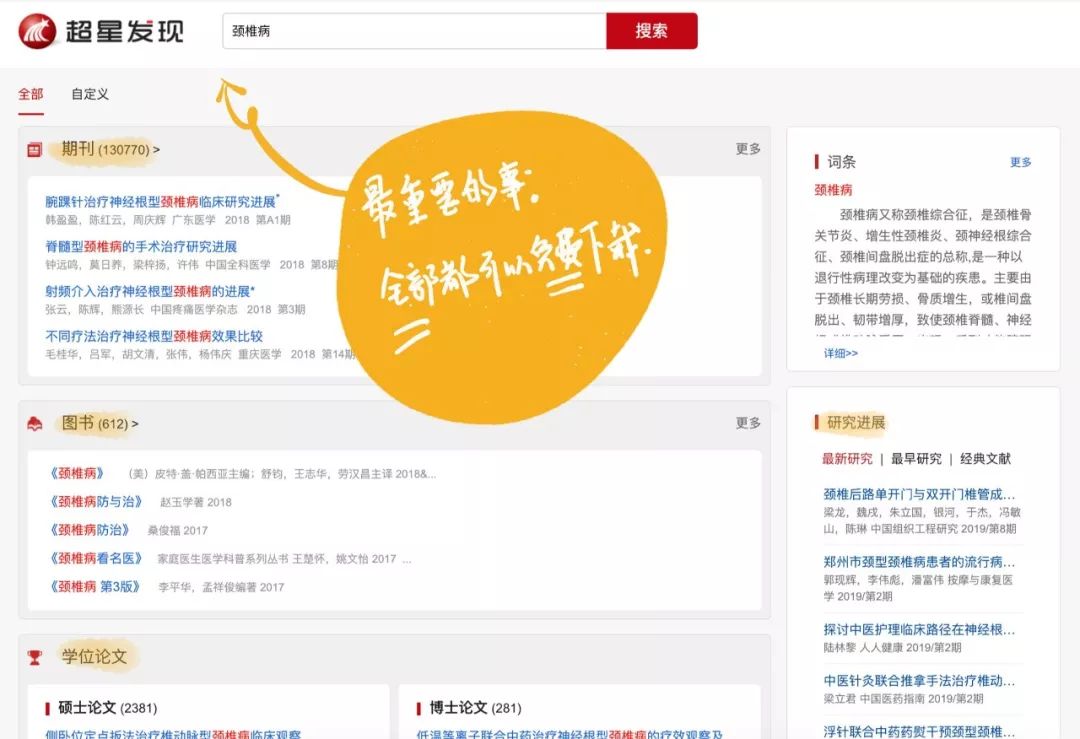Open article 腕踝针治疗神经根型颈椎病临床研究进展
The height and width of the screenshot is (739, 1080).
click(x=162, y=201)
